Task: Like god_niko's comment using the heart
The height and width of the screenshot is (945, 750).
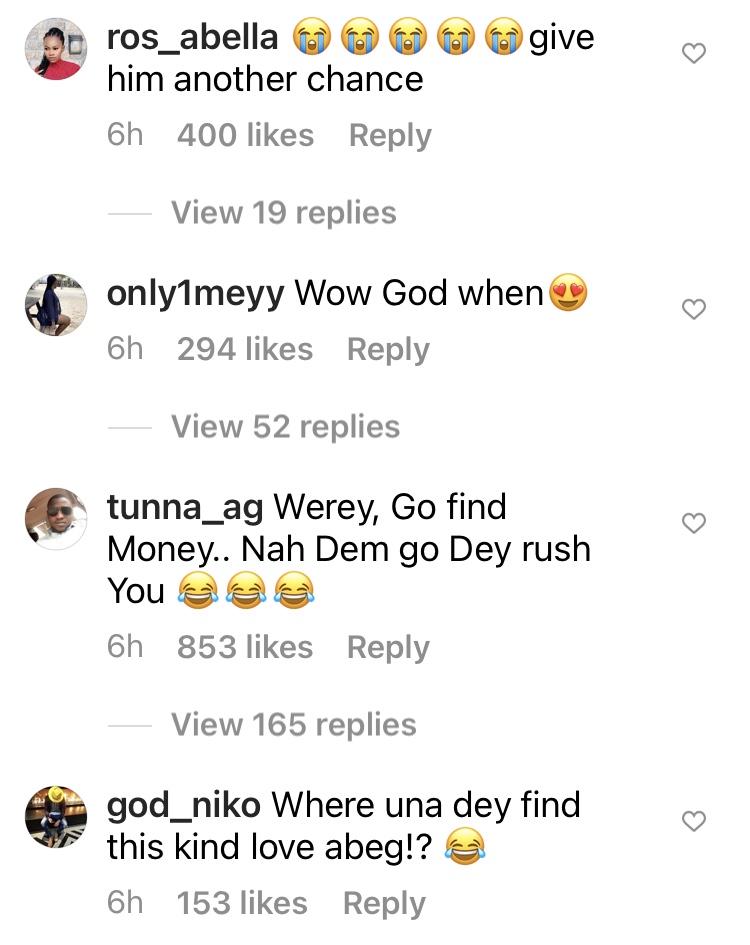Action: [693, 821]
